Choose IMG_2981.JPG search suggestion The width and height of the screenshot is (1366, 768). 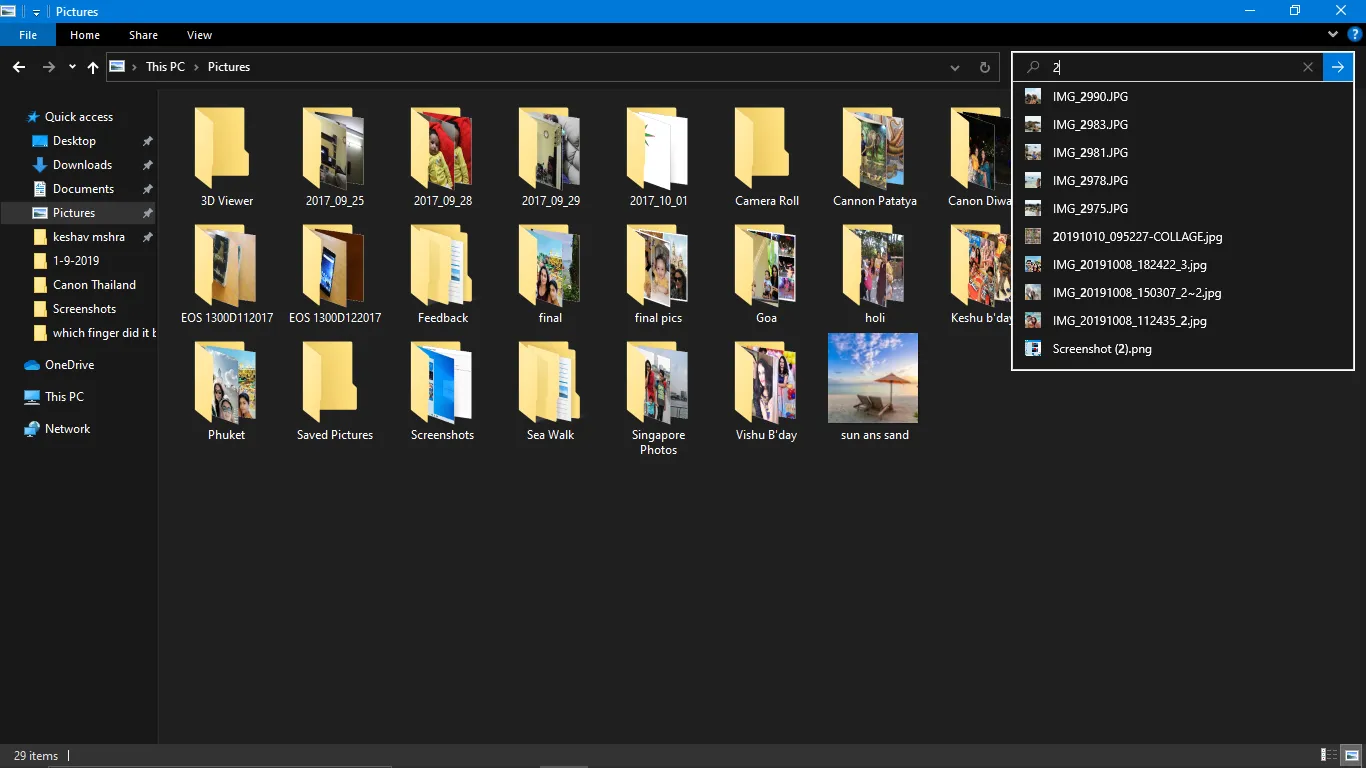point(1183,153)
